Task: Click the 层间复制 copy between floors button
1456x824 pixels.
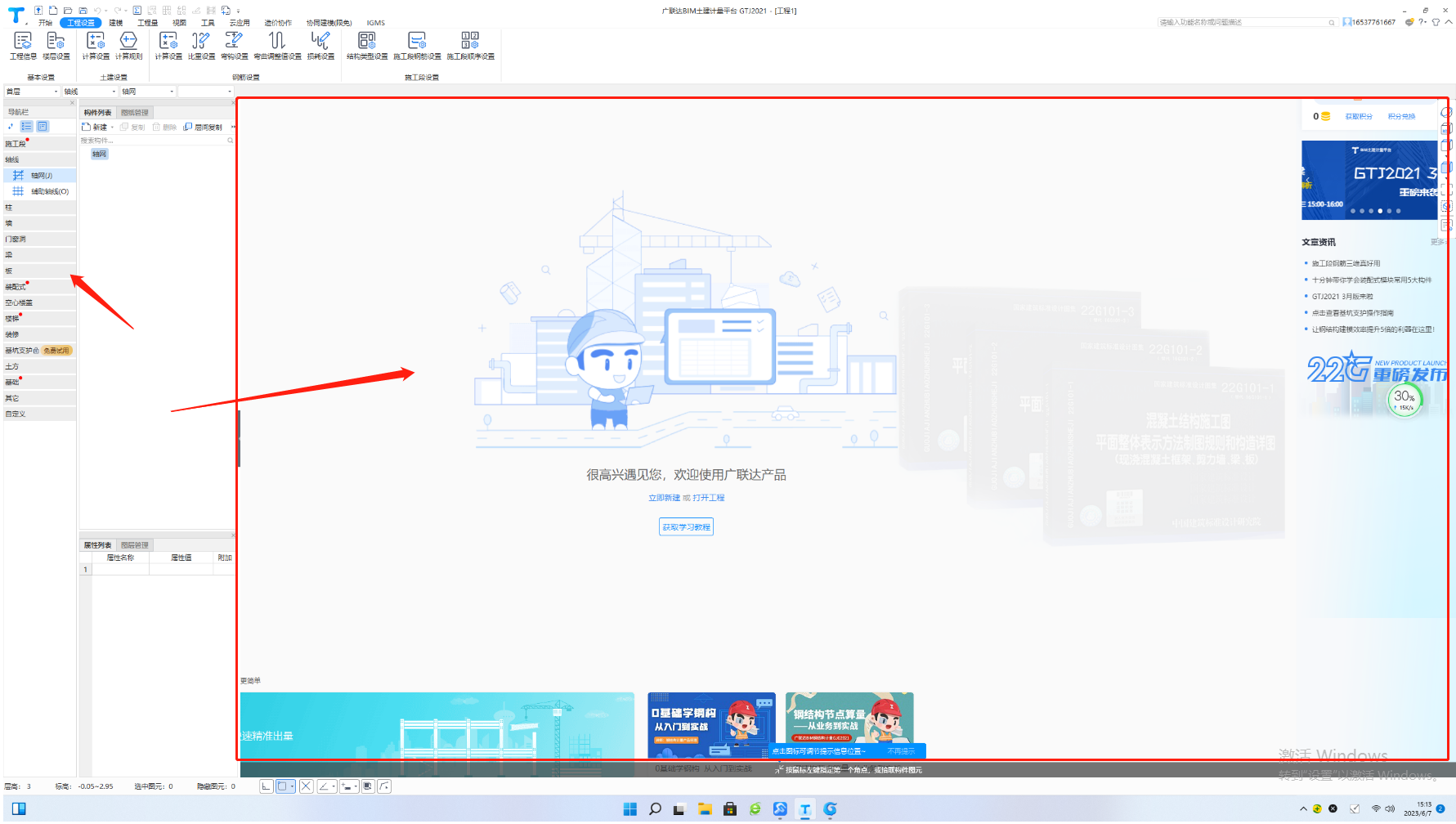Action: 203,128
